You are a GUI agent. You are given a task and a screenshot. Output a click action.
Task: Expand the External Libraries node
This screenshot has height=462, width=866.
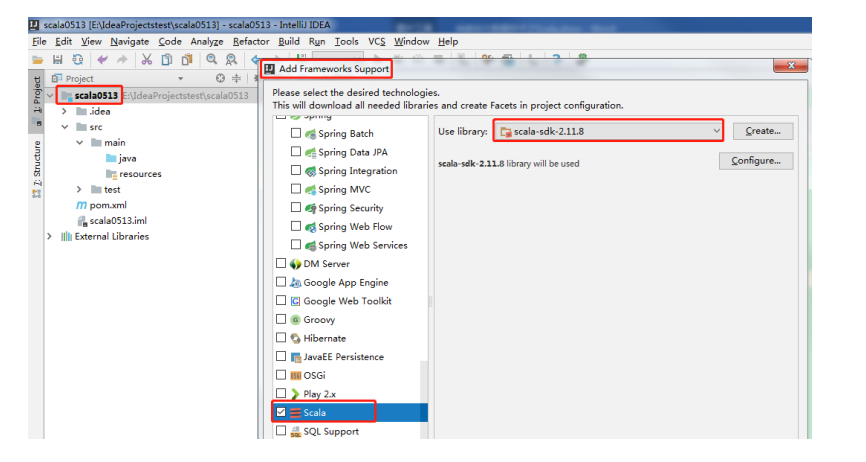[50, 236]
